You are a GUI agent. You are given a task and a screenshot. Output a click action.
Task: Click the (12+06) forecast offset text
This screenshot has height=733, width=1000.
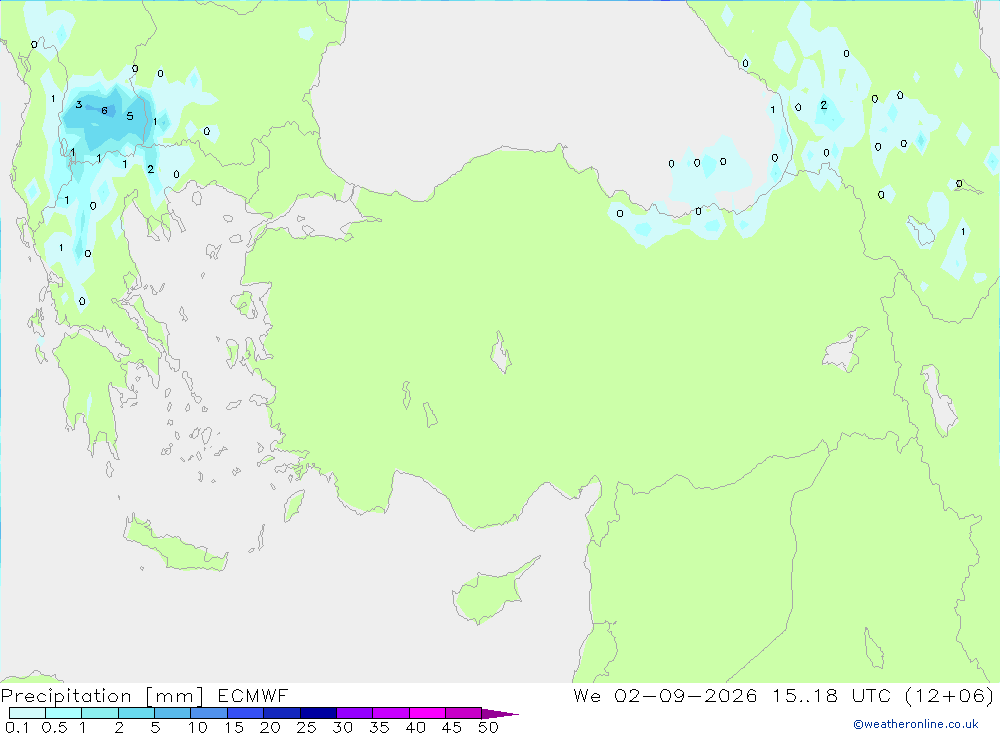click(x=949, y=695)
